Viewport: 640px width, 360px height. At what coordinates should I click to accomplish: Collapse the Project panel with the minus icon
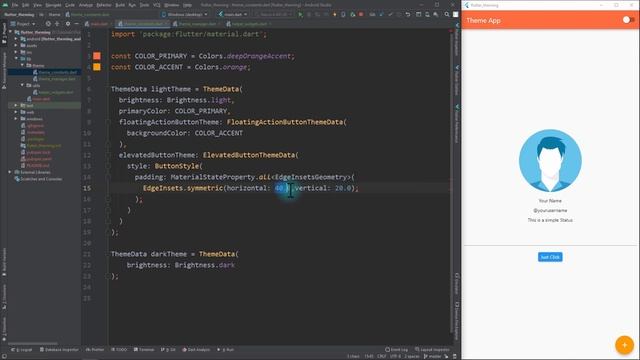[x=76, y=24]
